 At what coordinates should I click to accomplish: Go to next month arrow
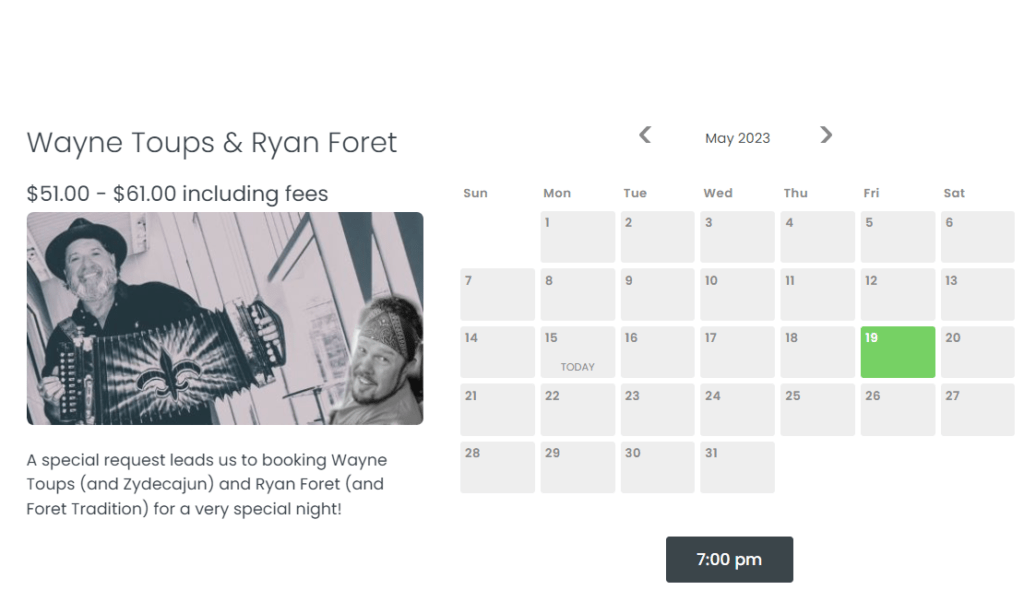[826, 135]
